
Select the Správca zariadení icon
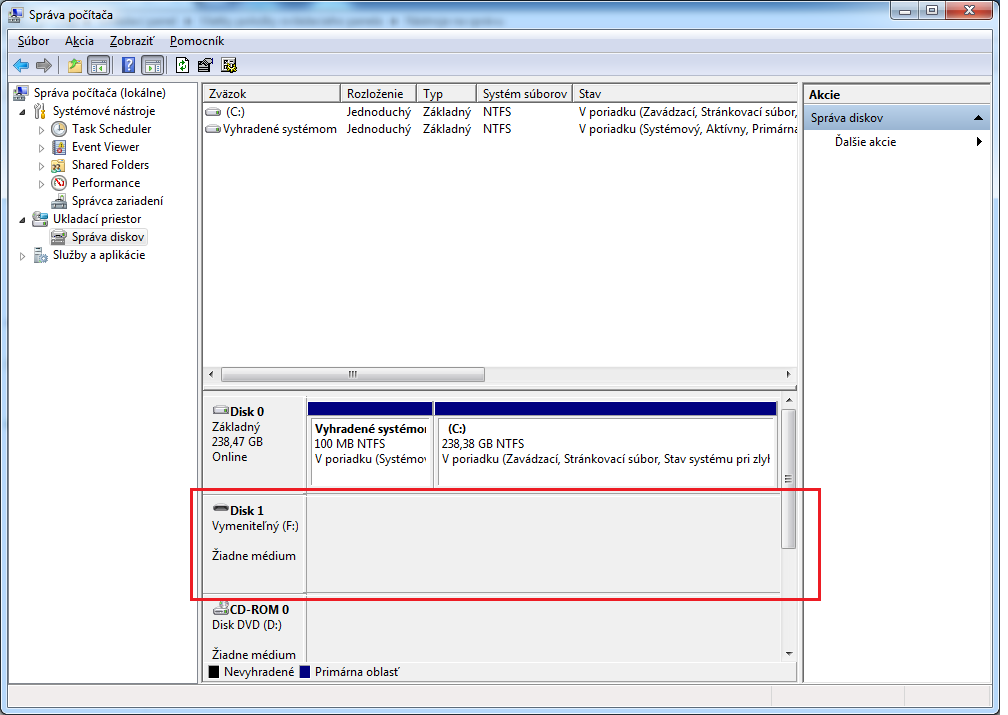59,201
